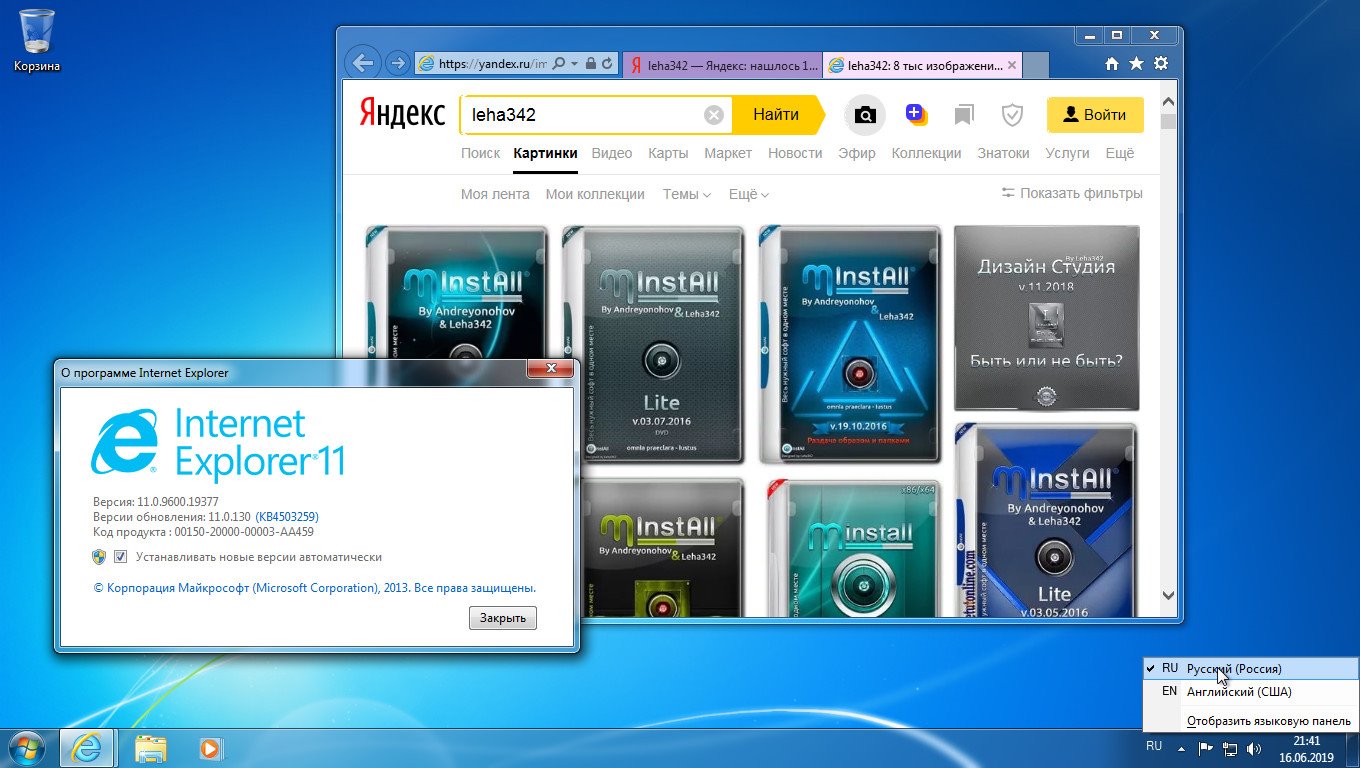This screenshot has width=1360, height=768.
Task: Open MInstAll Lite v.03.07.2016 thumbnail
Action: click(653, 345)
